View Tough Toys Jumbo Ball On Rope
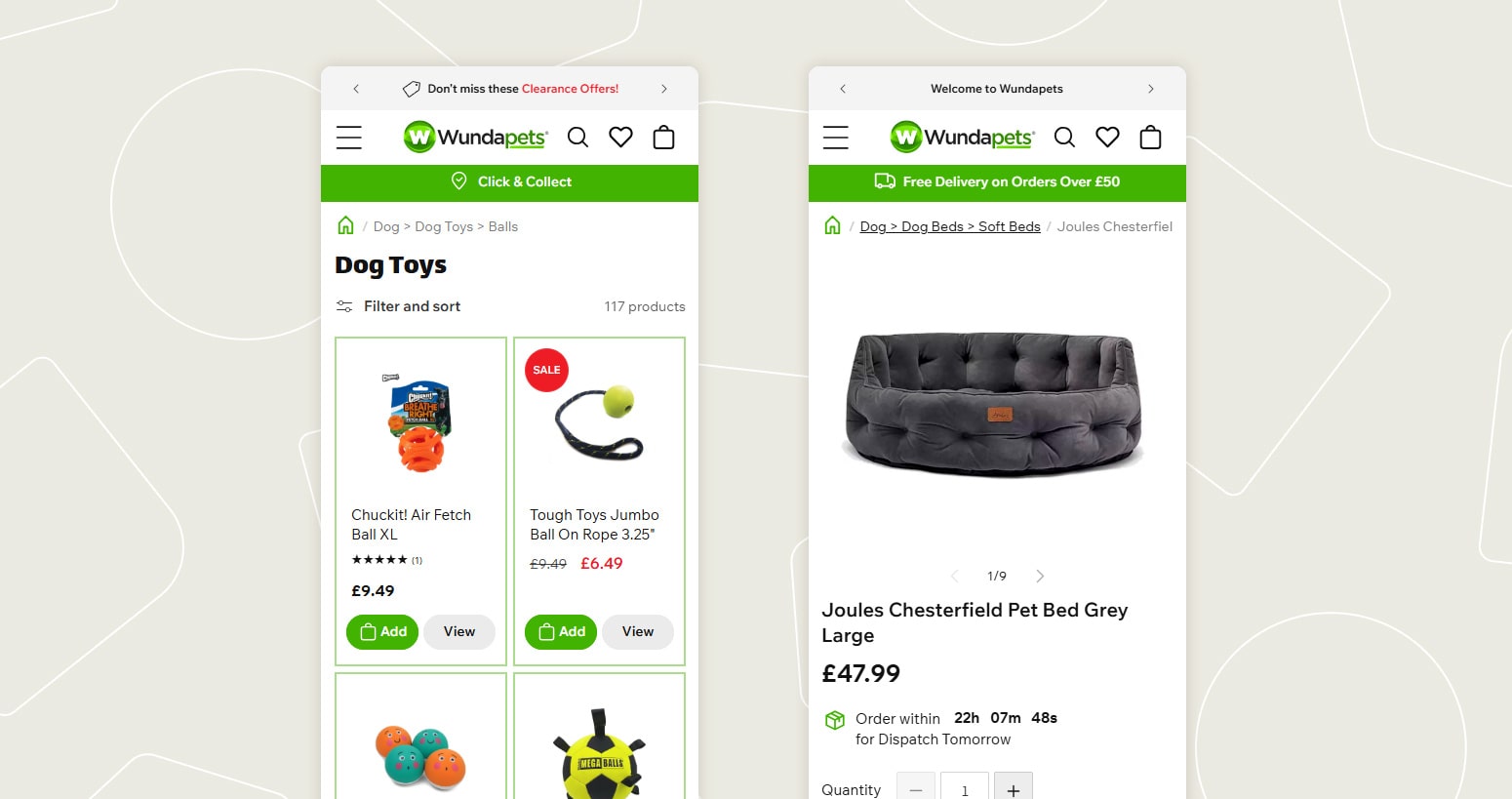The image size is (1512, 799). 638,632
